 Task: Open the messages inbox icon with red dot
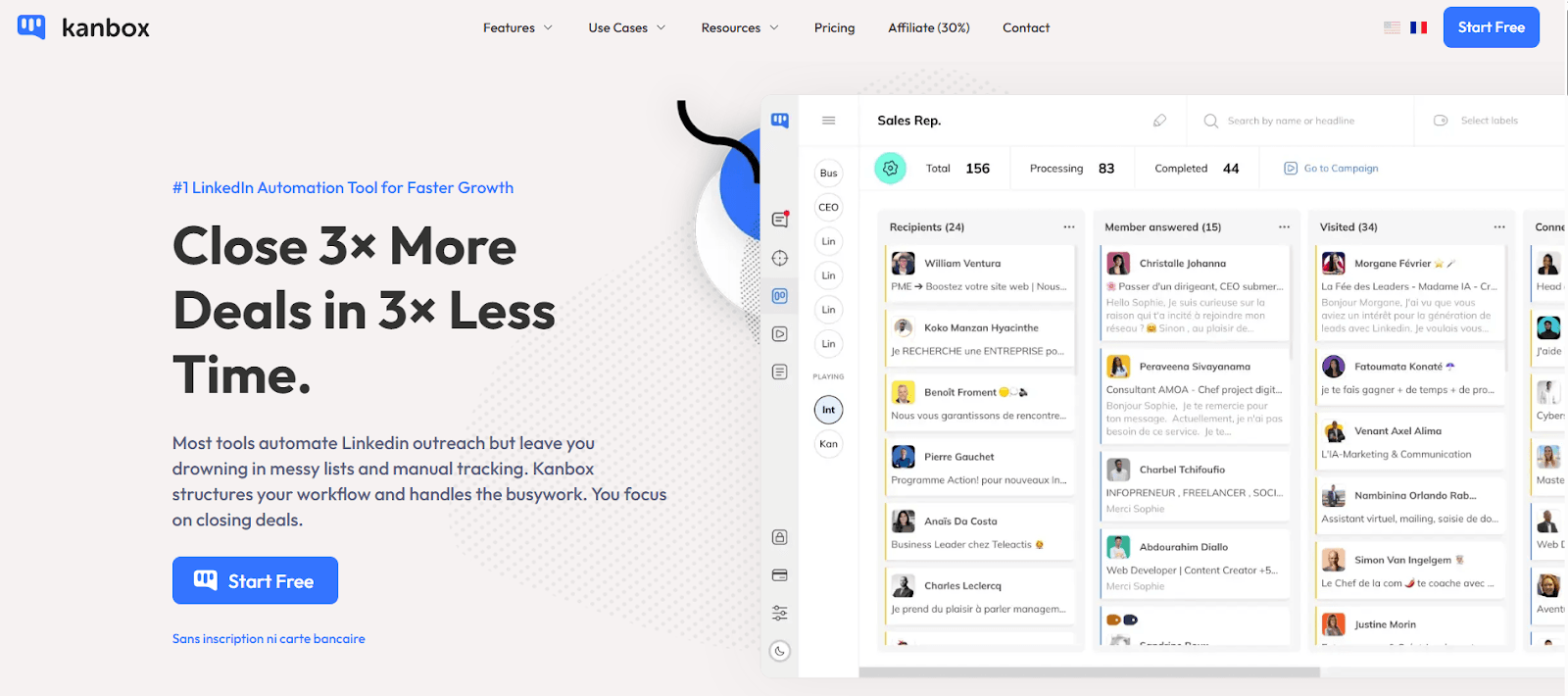[x=780, y=220]
